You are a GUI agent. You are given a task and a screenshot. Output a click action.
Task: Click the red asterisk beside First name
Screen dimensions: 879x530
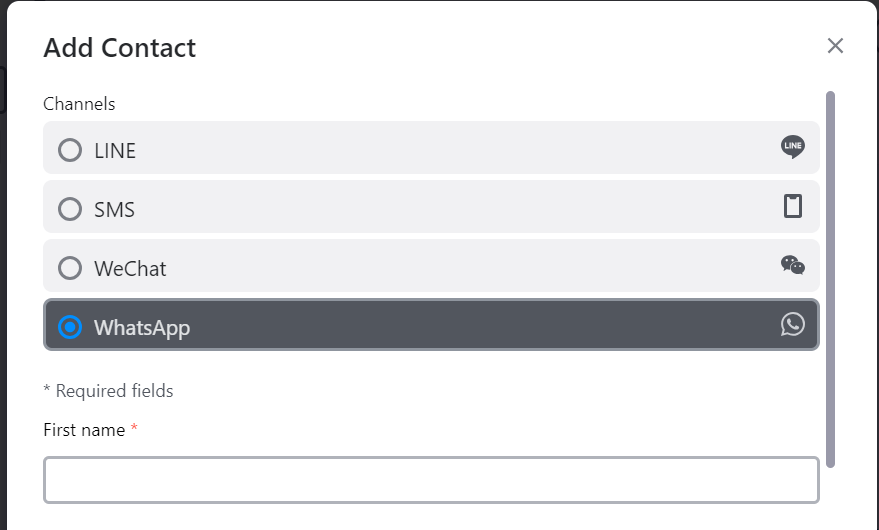pos(134,428)
